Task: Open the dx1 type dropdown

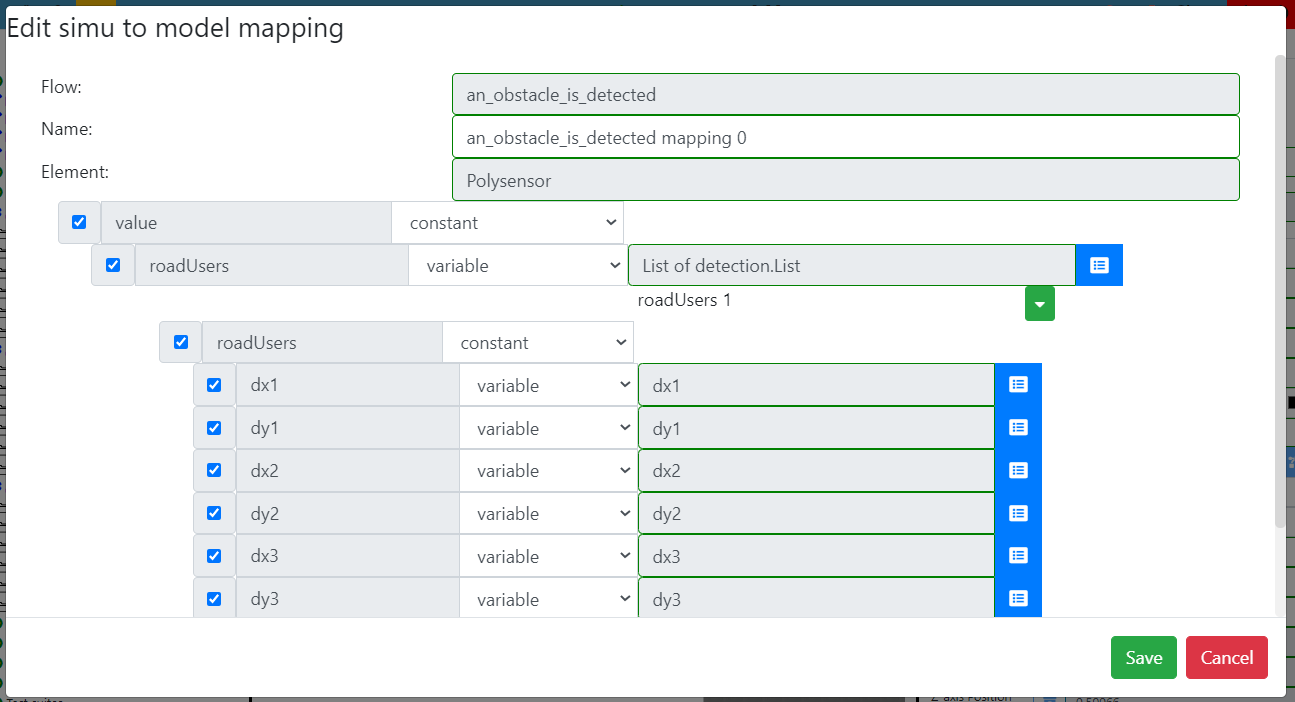Action: coord(548,385)
